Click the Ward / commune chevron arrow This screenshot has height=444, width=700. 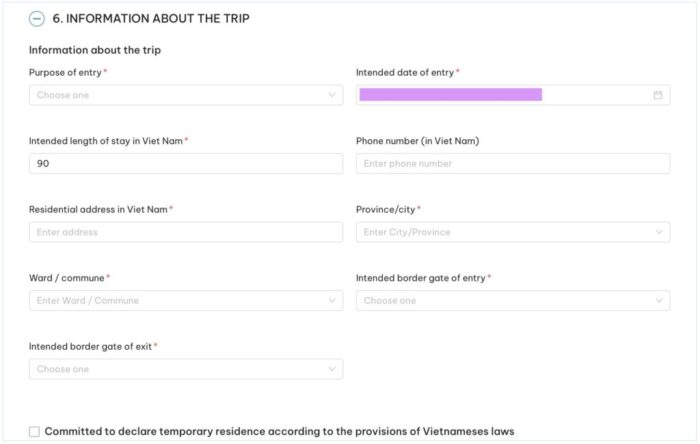click(x=332, y=300)
